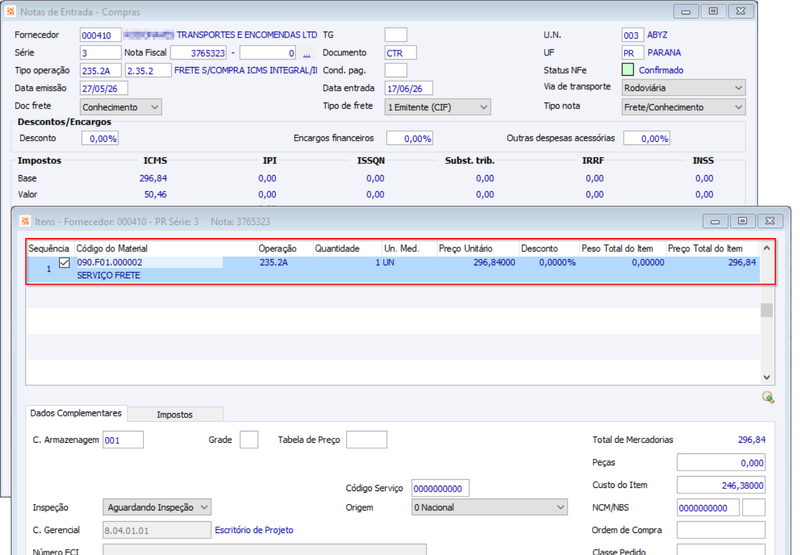This screenshot has height=555, width=800.
Task: Switch to the Impostos tab
Action: pos(175,415)
